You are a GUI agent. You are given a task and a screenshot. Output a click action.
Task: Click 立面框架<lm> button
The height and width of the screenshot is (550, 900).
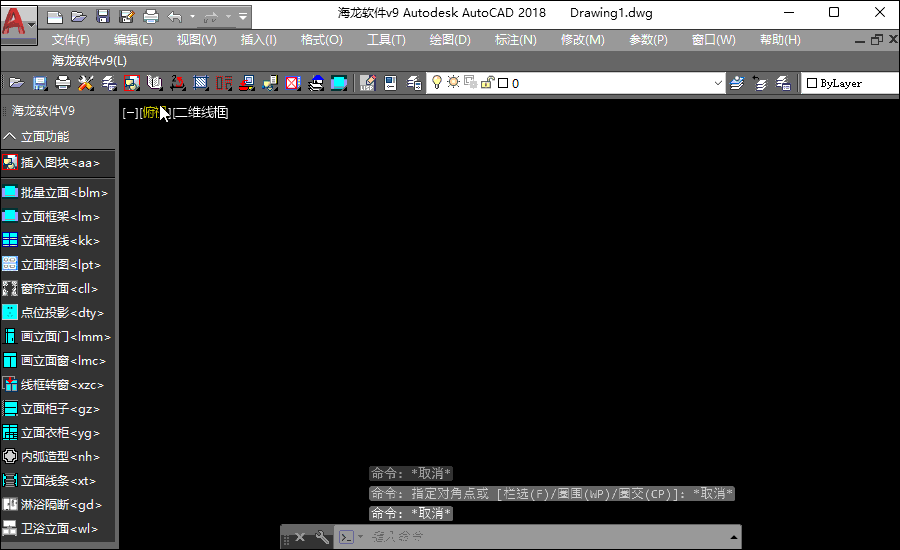57,216
